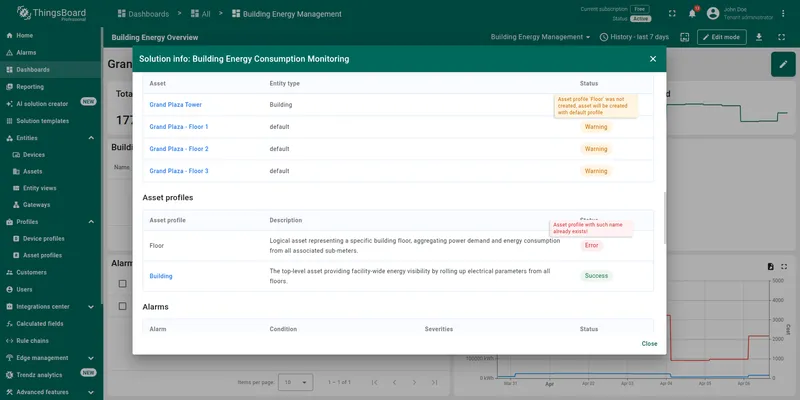Open the three-dot menu in top header
The width and height of the screenshot is (800, 400).
click(783, 14)
